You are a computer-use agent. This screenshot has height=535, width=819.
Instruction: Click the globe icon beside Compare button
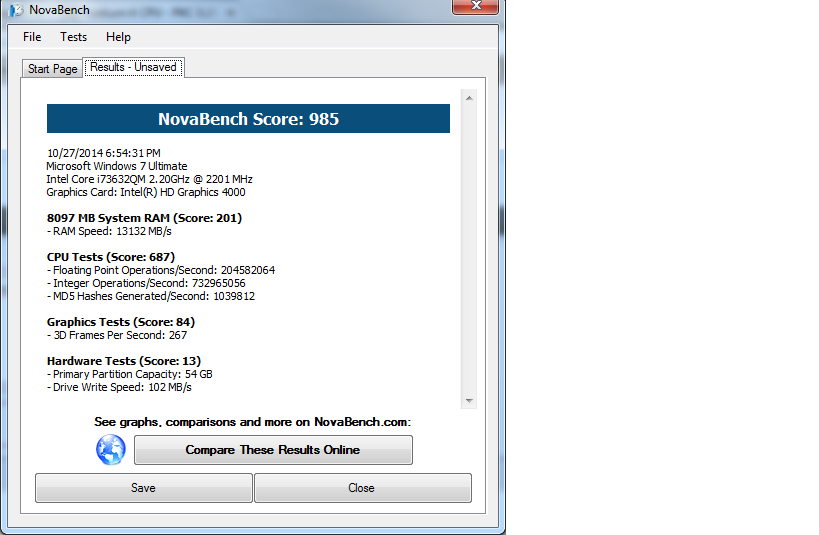[x=111, y=450]
